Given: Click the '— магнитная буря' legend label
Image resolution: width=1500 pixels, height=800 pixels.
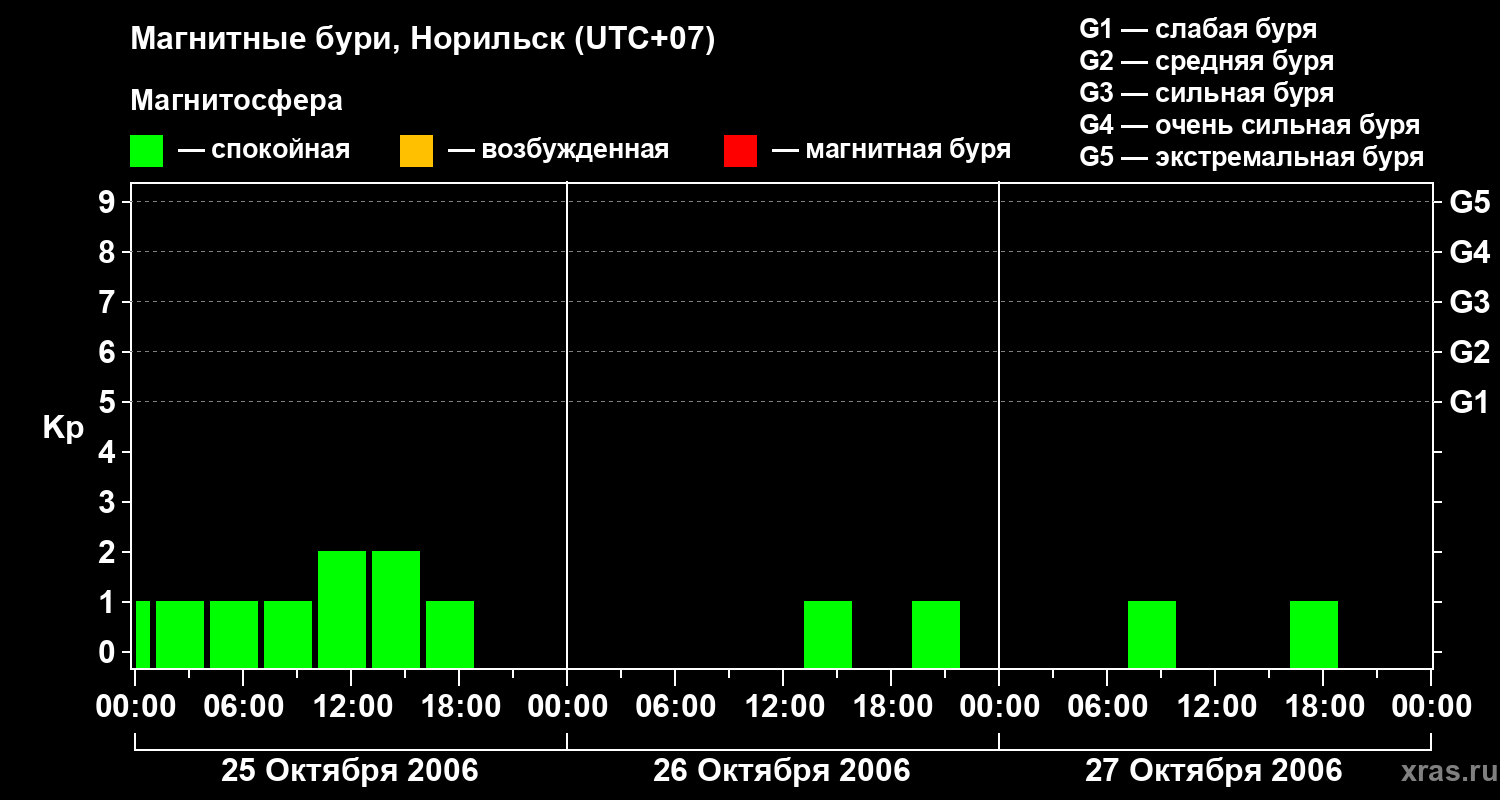Looking at the screenshot, I should click(x=891, y=150).
